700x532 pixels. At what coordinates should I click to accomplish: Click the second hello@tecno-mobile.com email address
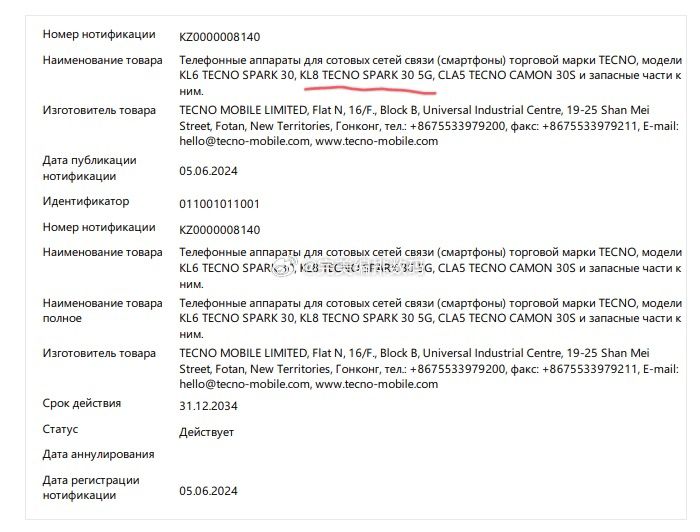point(244,384)
